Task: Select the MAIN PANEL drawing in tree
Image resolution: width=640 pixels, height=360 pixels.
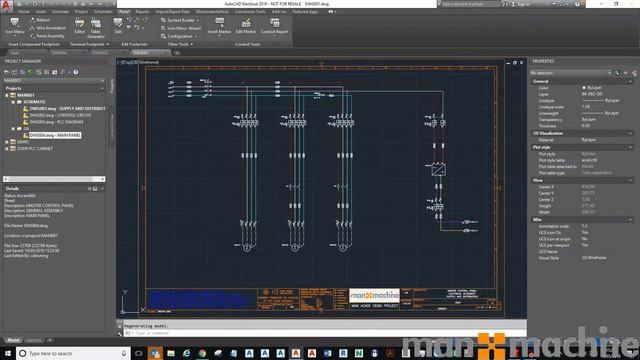Action: coord(55,135)
